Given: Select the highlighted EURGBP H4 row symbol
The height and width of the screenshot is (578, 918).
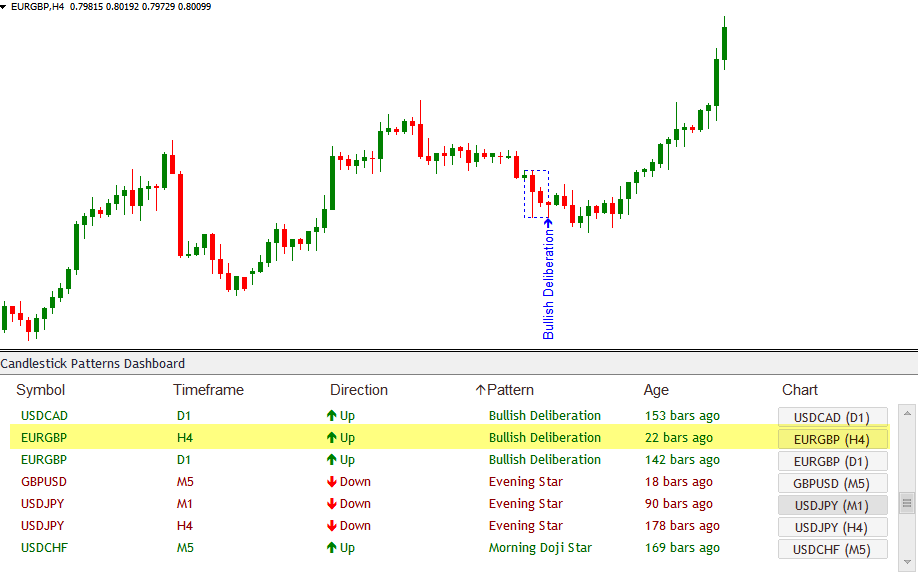Looking at the screenshot, I should tap(44, 438).
